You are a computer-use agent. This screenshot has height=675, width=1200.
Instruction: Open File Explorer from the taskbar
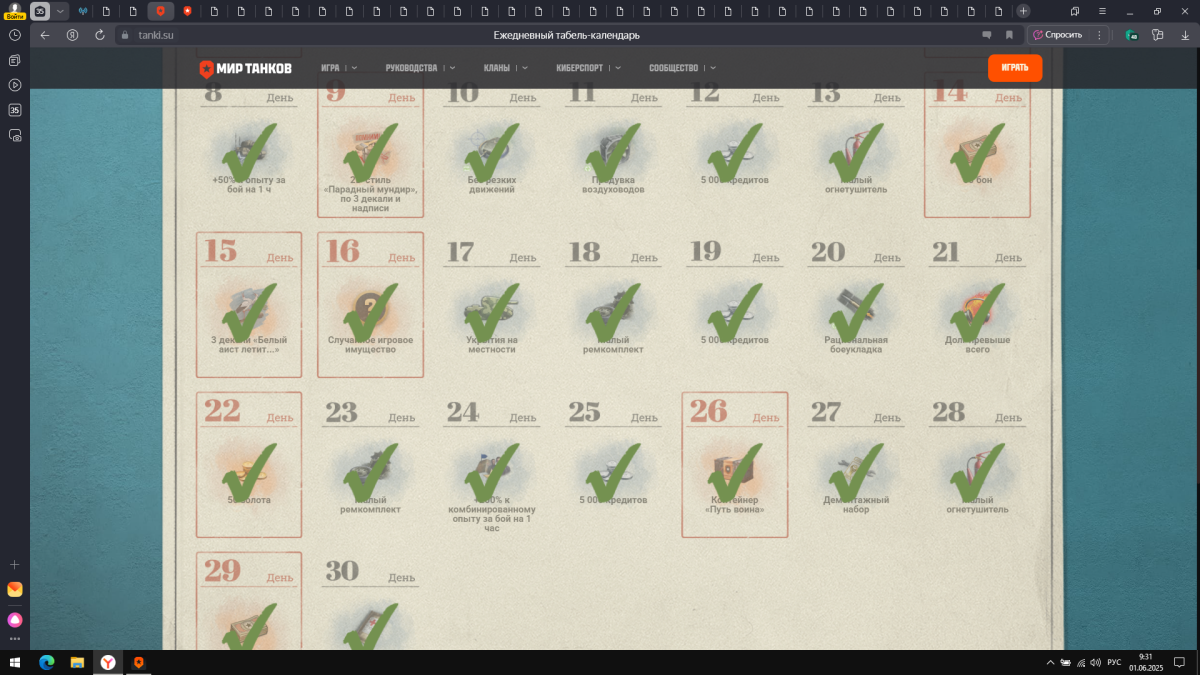tap(77, 662)
